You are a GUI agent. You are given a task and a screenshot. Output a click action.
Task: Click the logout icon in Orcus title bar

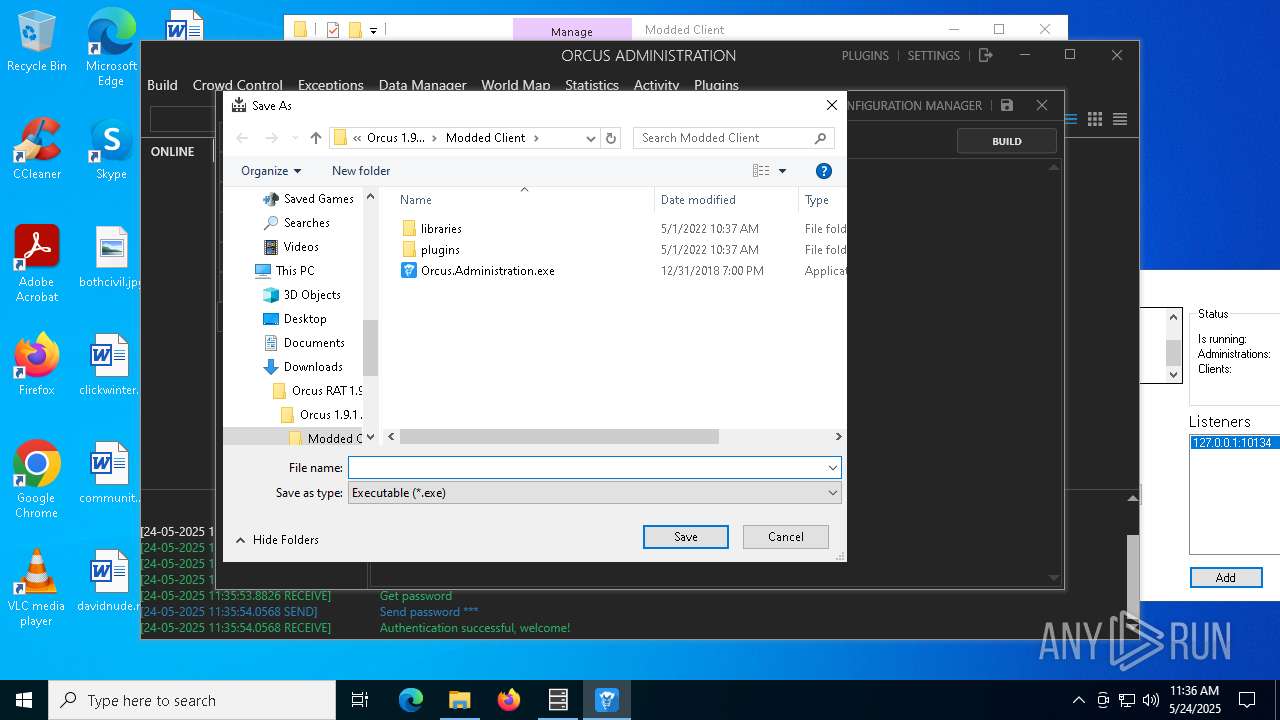click(986, 56)
